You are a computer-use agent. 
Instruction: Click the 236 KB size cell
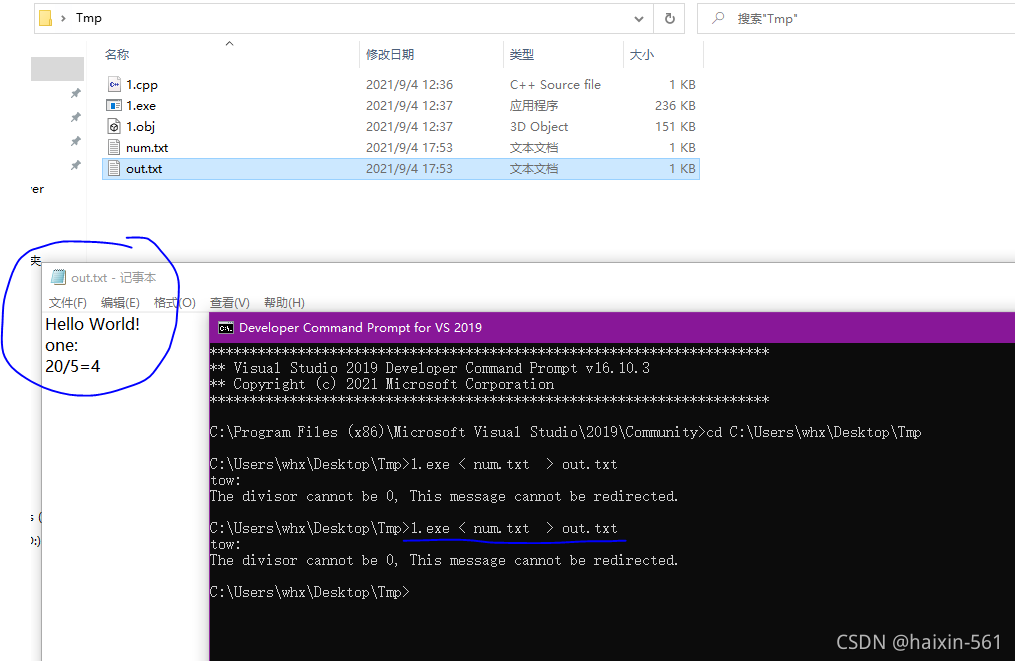(x=675, y=106)
